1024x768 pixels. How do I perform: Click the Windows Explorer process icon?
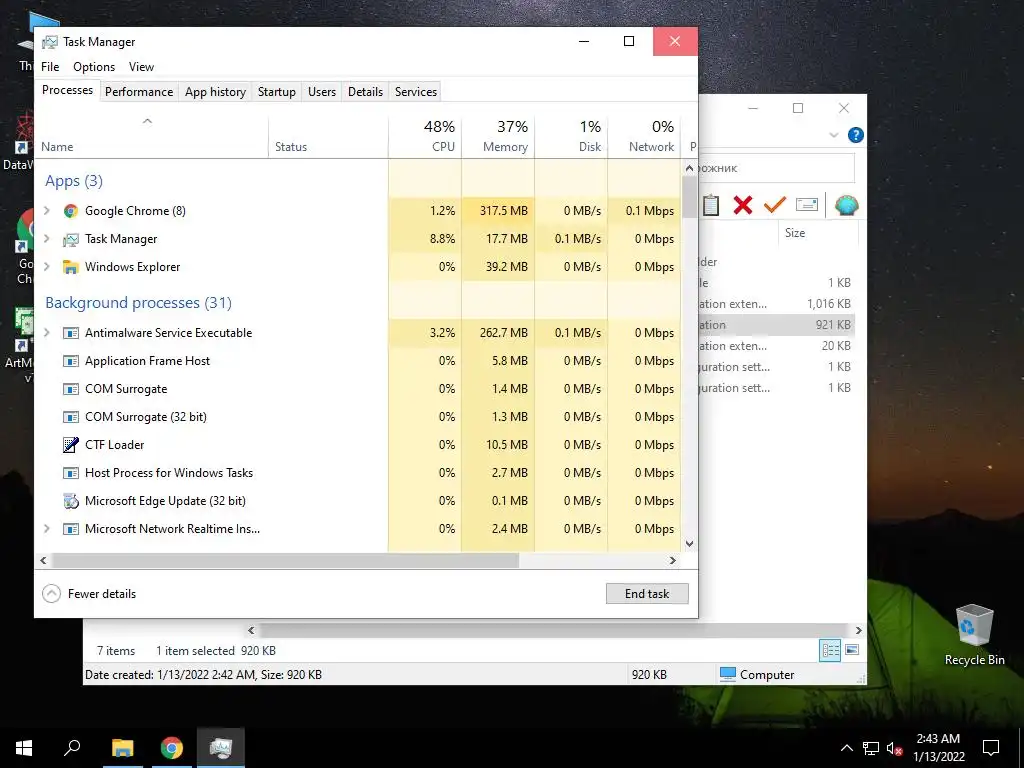(71, 267)
